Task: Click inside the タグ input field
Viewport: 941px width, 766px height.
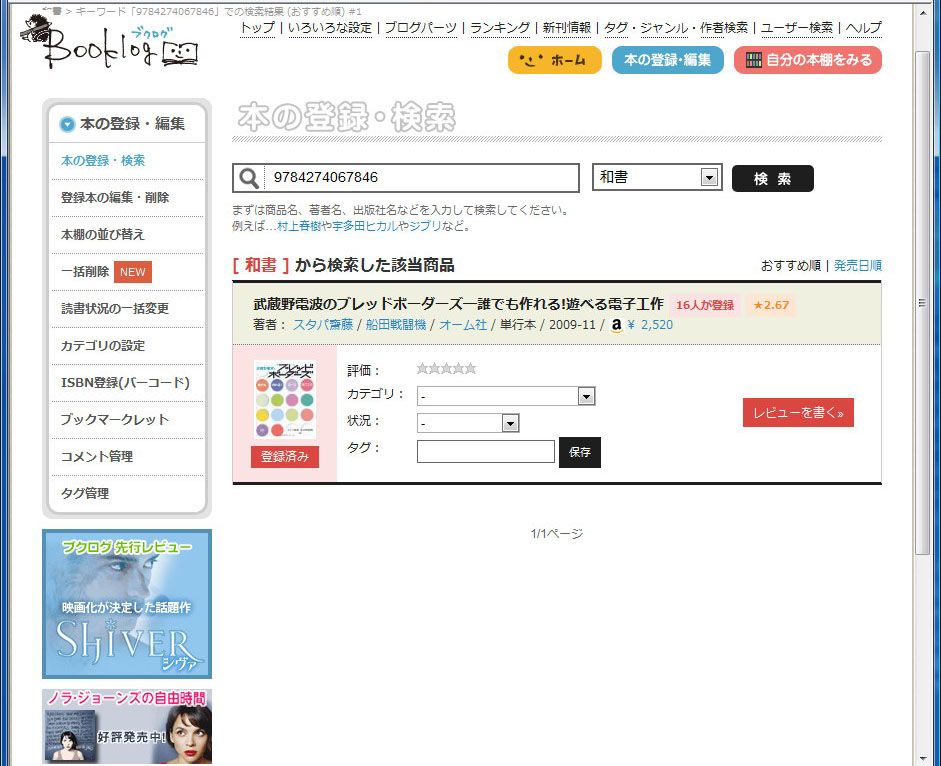Action: coord(486,451)
